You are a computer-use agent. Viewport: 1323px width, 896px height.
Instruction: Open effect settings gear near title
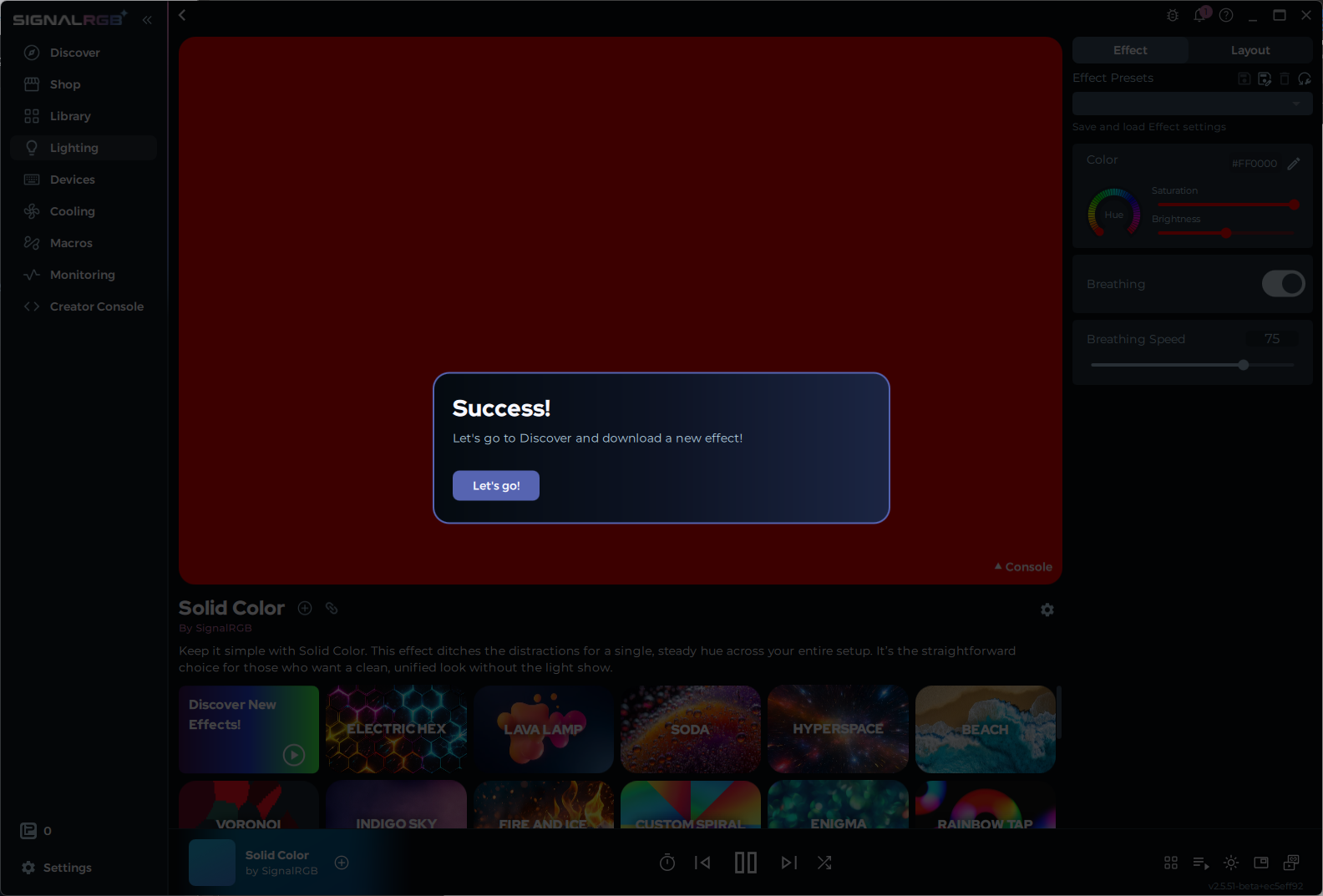coord(1047,610)
